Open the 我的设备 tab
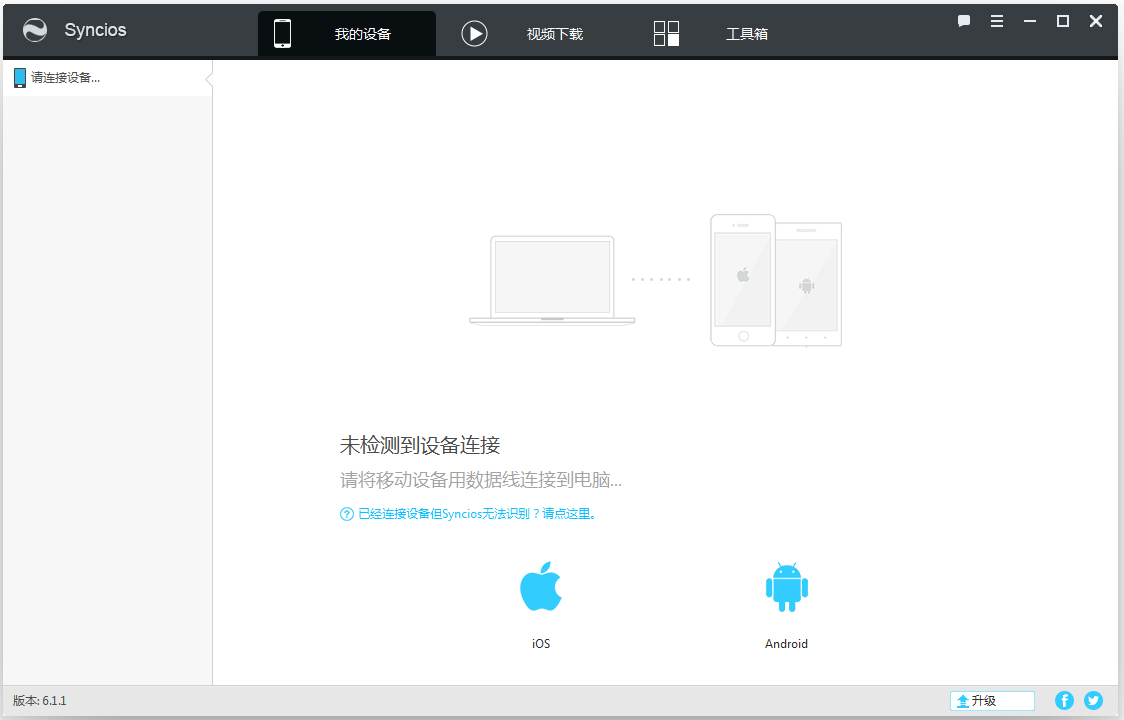Image resolution: width=1124 pixels, height=720 pixels. click(x=347, y=34)
